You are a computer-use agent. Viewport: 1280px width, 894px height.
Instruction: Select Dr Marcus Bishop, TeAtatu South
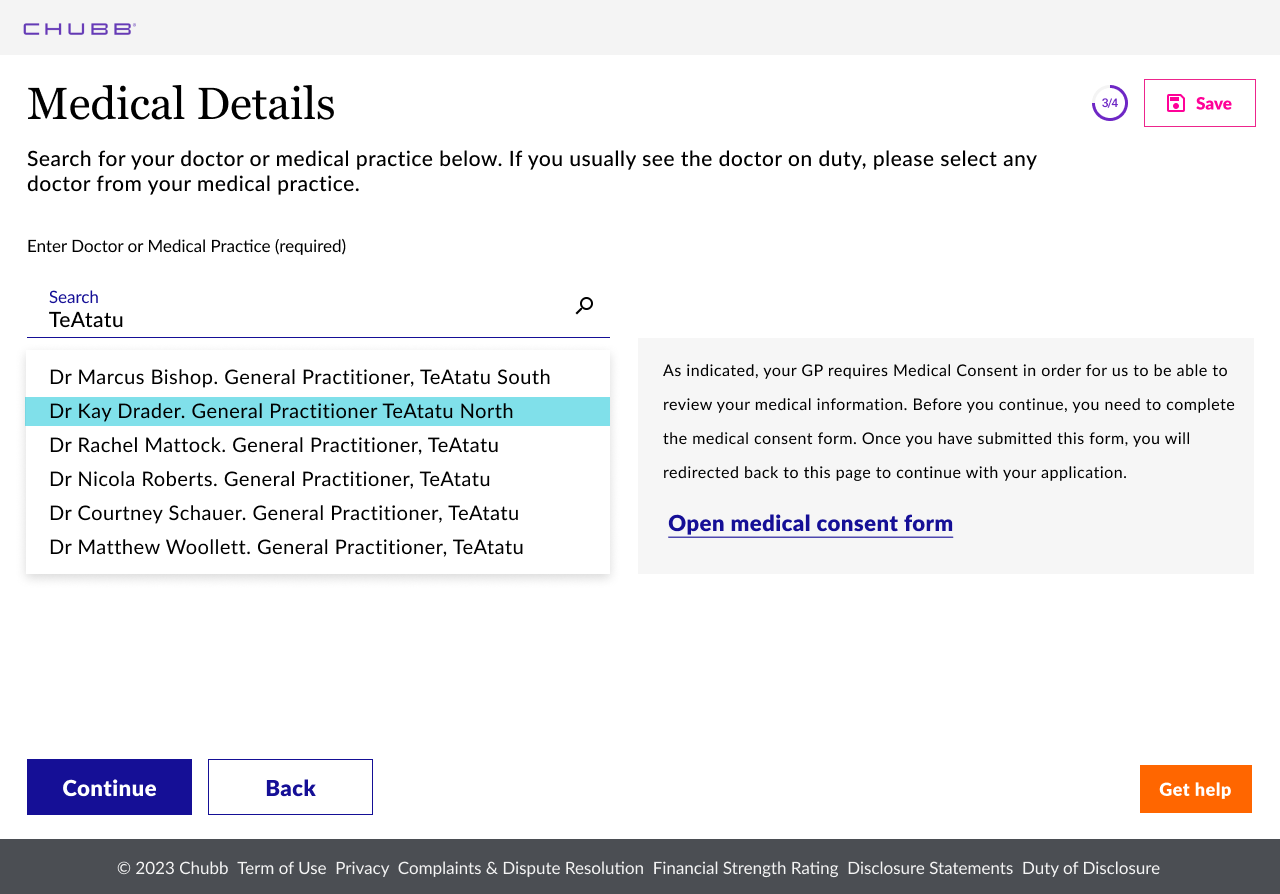pyautogui.click(x=318, y=377)
